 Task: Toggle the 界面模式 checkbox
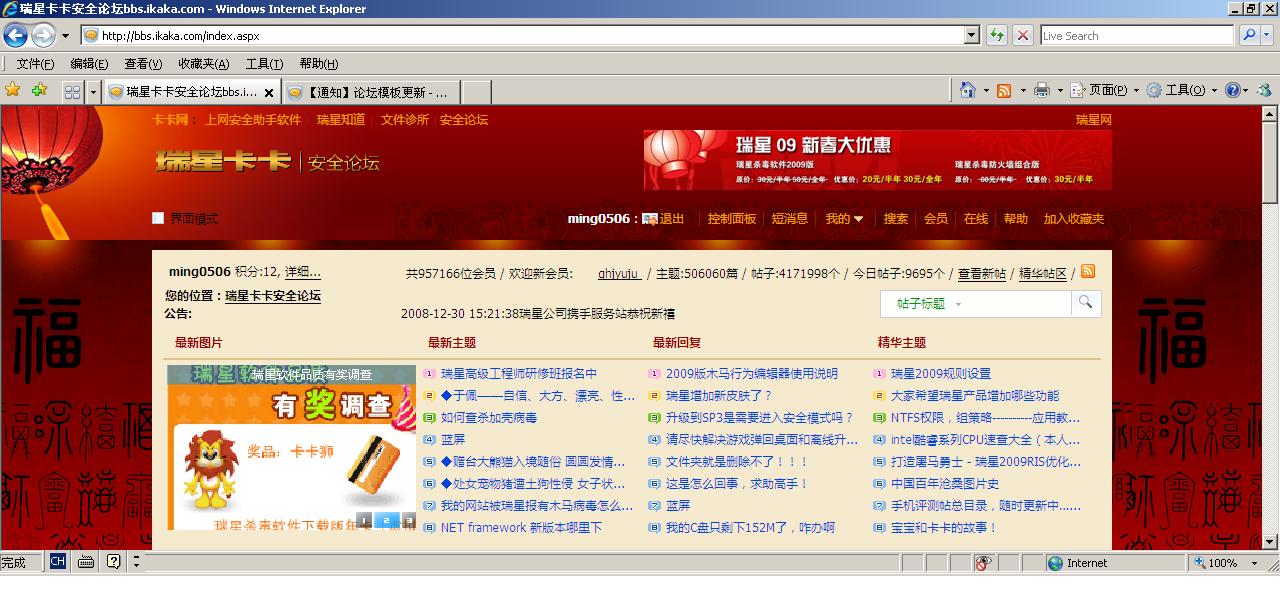click(x=158, y=218)
